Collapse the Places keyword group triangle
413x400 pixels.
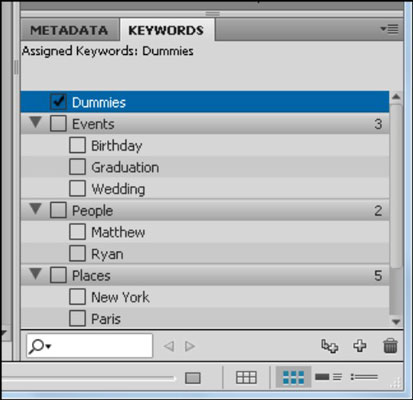(35, 274)
